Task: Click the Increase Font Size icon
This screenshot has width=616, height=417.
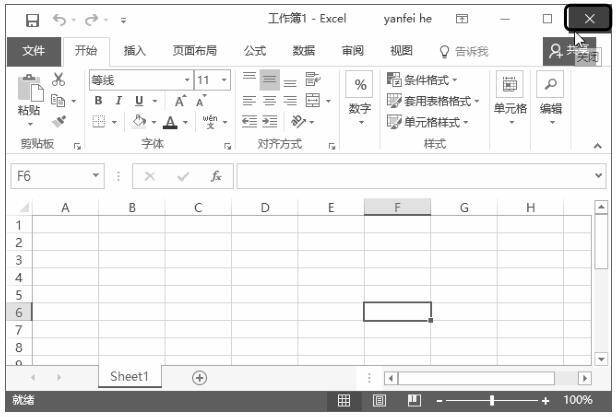Action: coord(180,101)
